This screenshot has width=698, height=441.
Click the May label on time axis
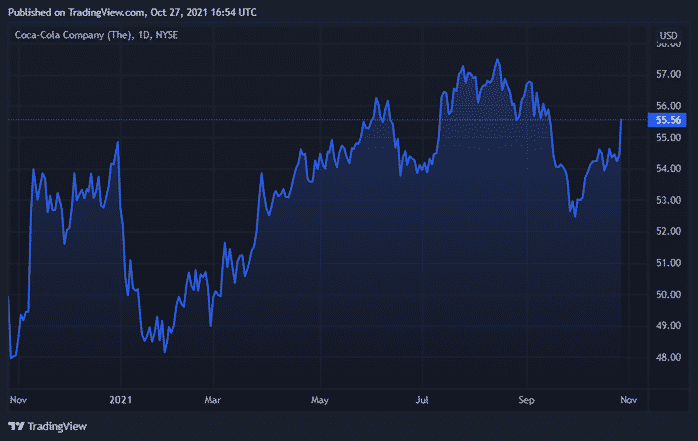pyautogui.click(x=320, y=400)
